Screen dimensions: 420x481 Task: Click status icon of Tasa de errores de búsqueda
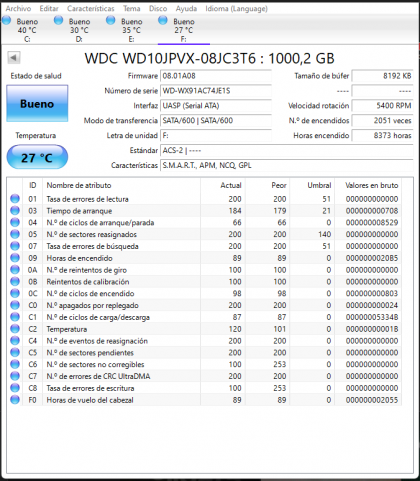[15, 246]
